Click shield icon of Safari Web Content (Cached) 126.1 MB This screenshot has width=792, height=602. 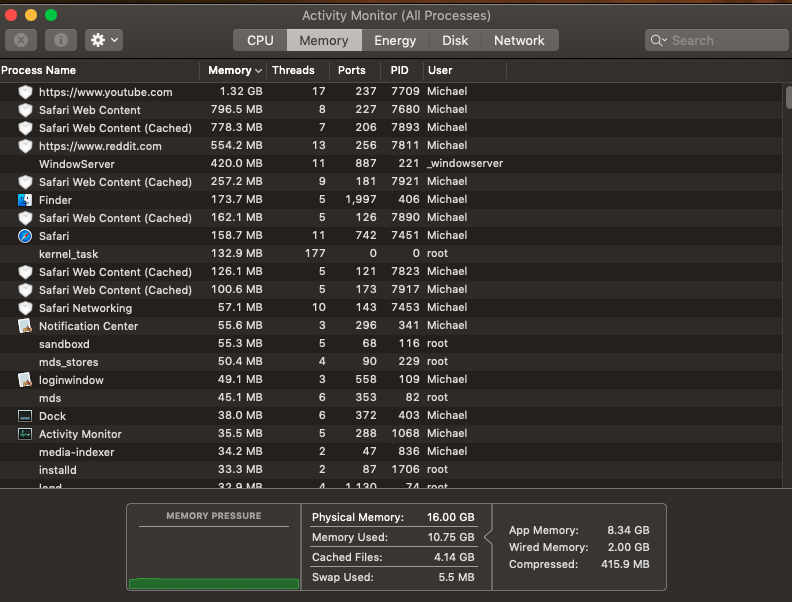(x=25, y=272)
